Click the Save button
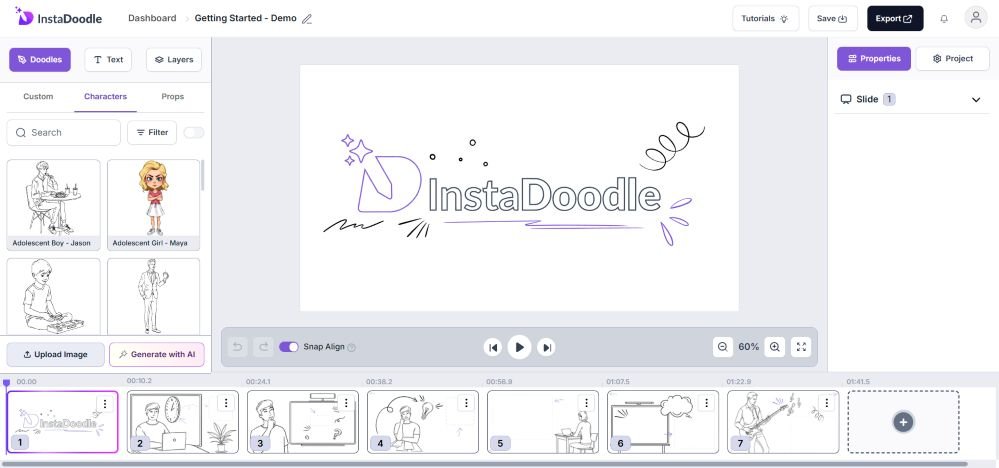The width and height of the screenshot is (999, 468). (x=833, y=18)
